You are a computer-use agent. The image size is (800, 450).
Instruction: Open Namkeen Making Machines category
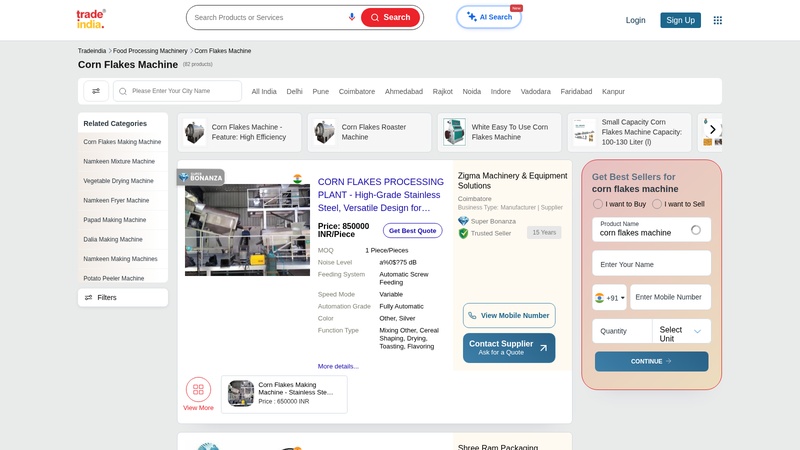point(120,259)
